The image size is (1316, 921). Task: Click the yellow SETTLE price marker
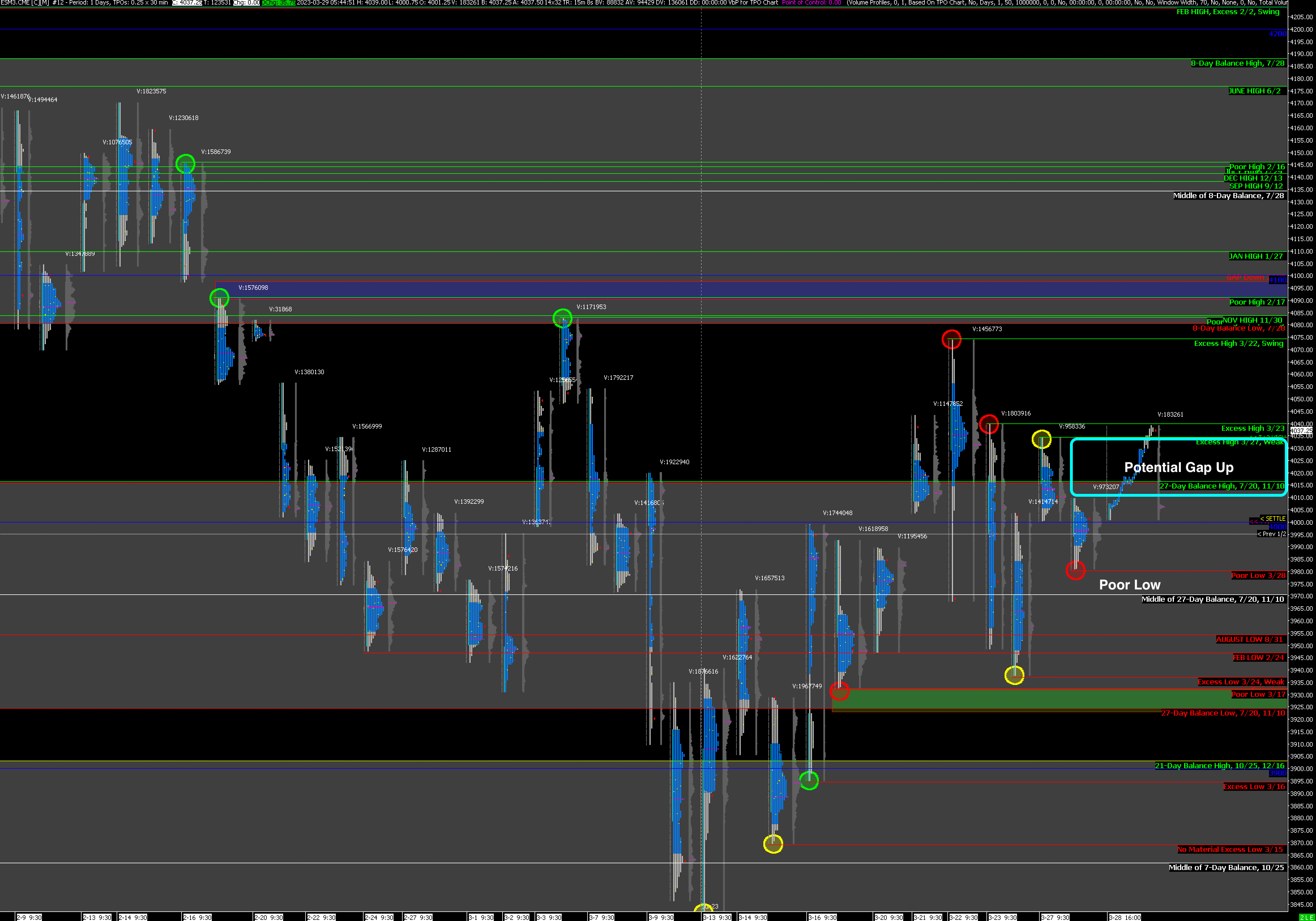pyautogui.click(x=1272, y=519)
